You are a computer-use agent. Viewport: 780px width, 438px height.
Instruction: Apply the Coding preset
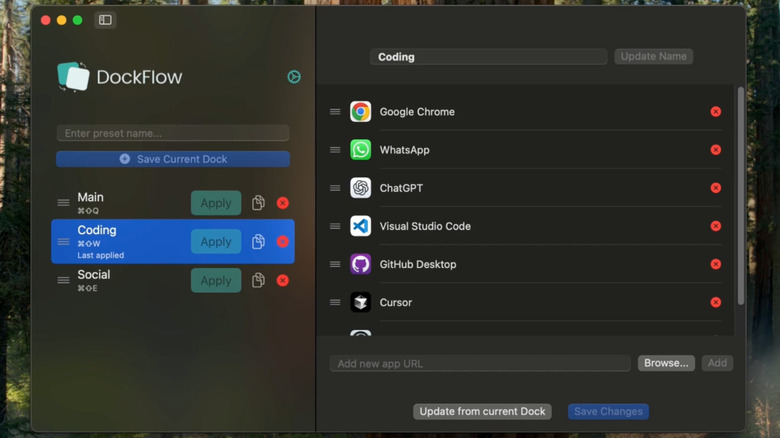point(216,242)
